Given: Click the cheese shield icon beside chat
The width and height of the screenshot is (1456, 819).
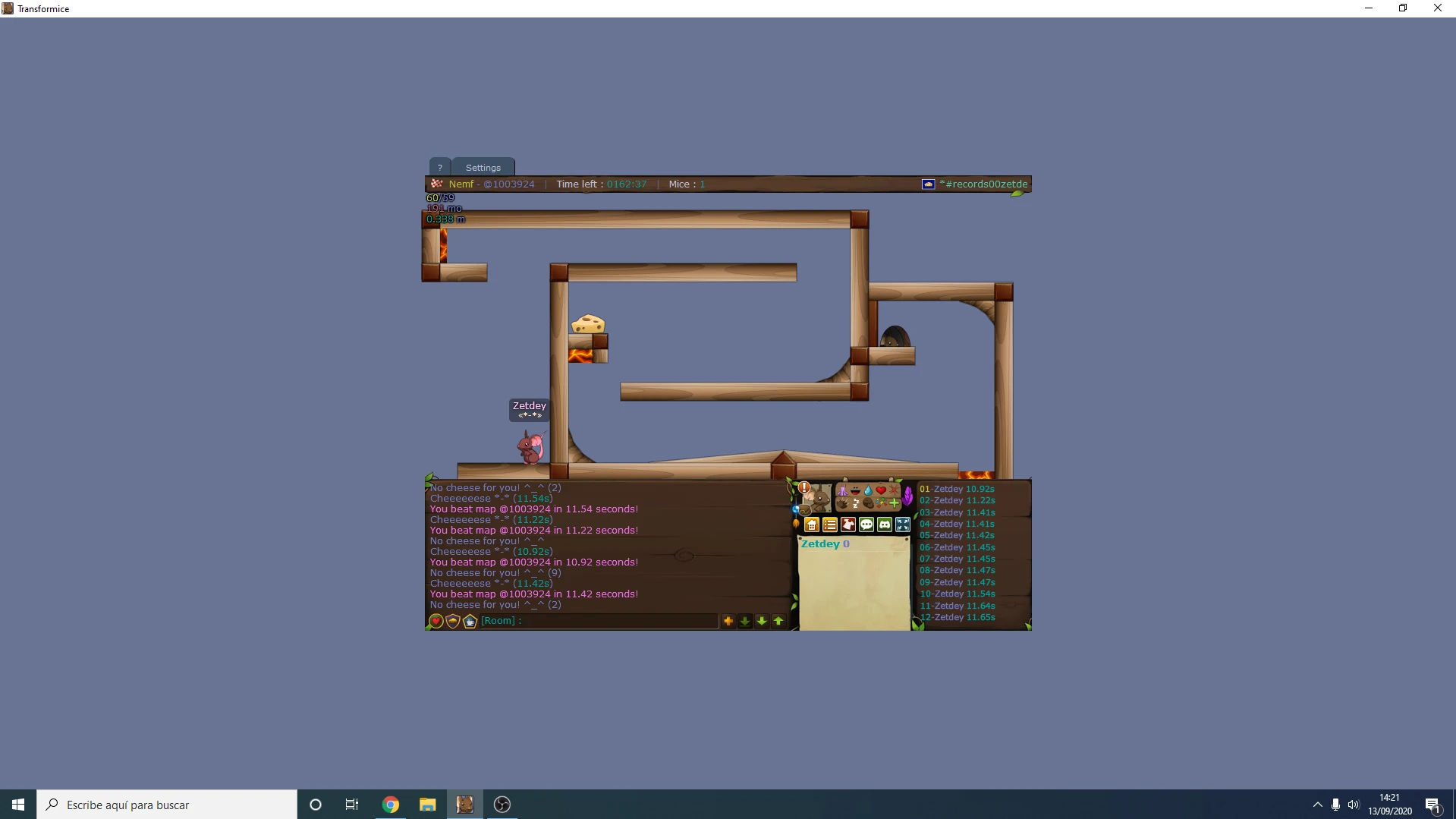Looking at the screenshot, I should pos(453,621).
